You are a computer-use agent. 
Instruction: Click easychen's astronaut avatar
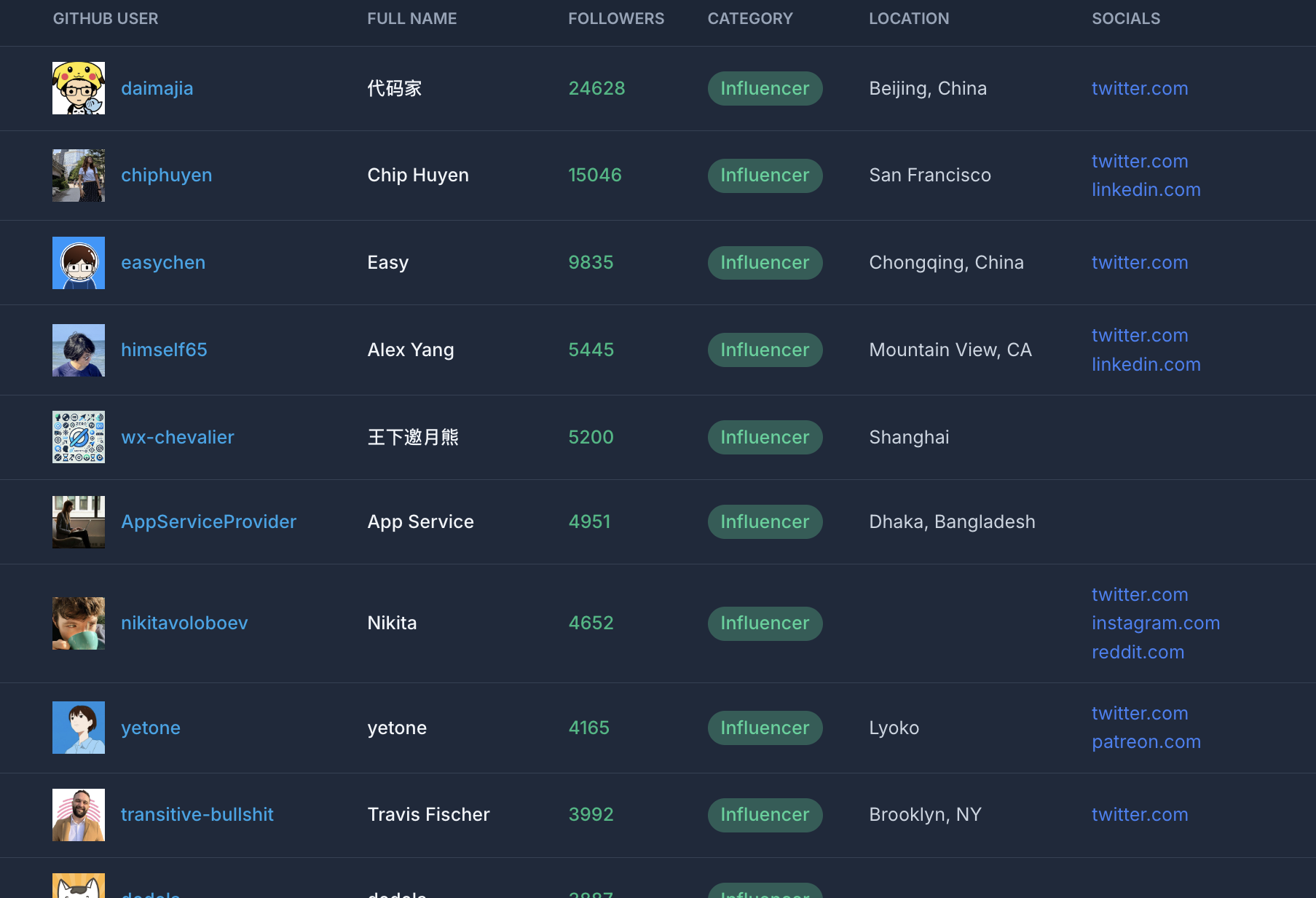(x=79, y=263)
